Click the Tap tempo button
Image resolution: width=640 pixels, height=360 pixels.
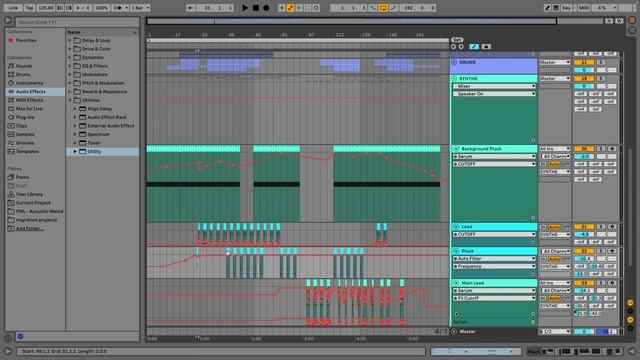(x=29, y=8)
